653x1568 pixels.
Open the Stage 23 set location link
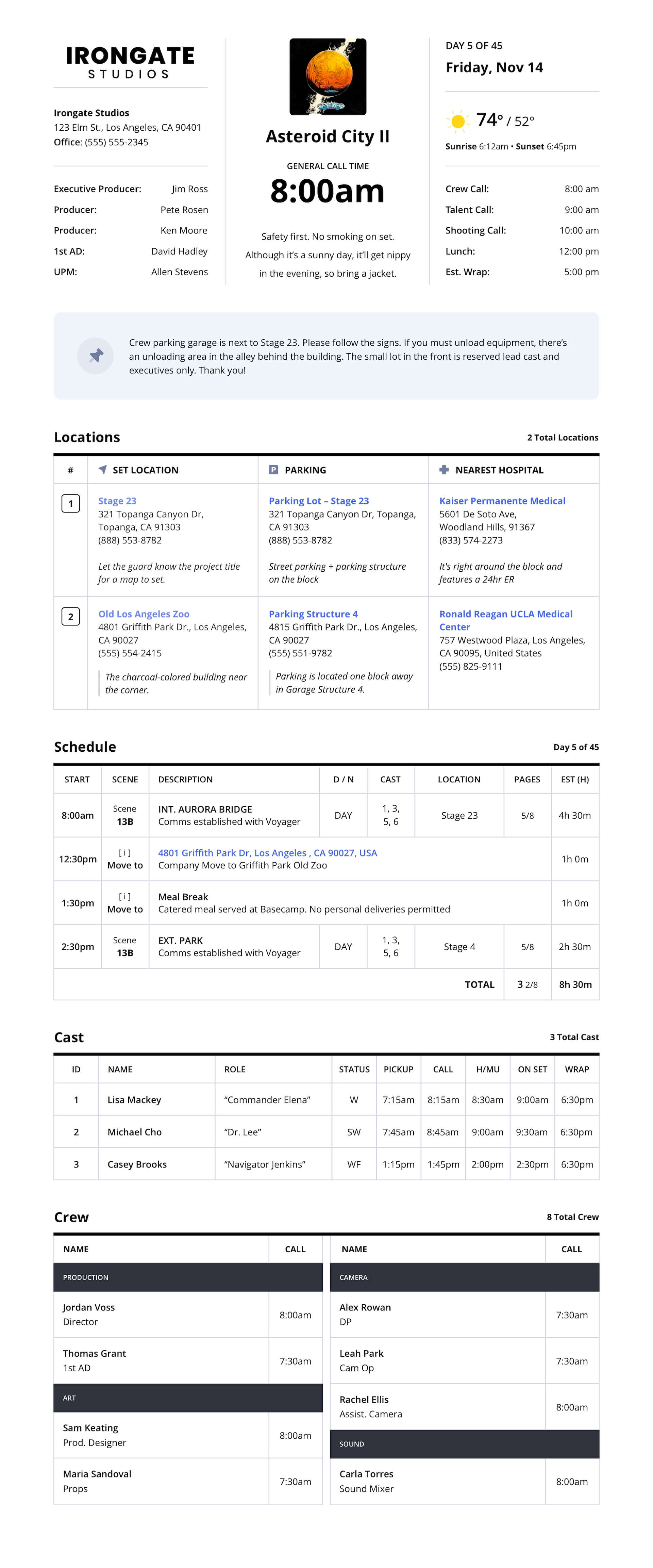(x=117, y=501)
